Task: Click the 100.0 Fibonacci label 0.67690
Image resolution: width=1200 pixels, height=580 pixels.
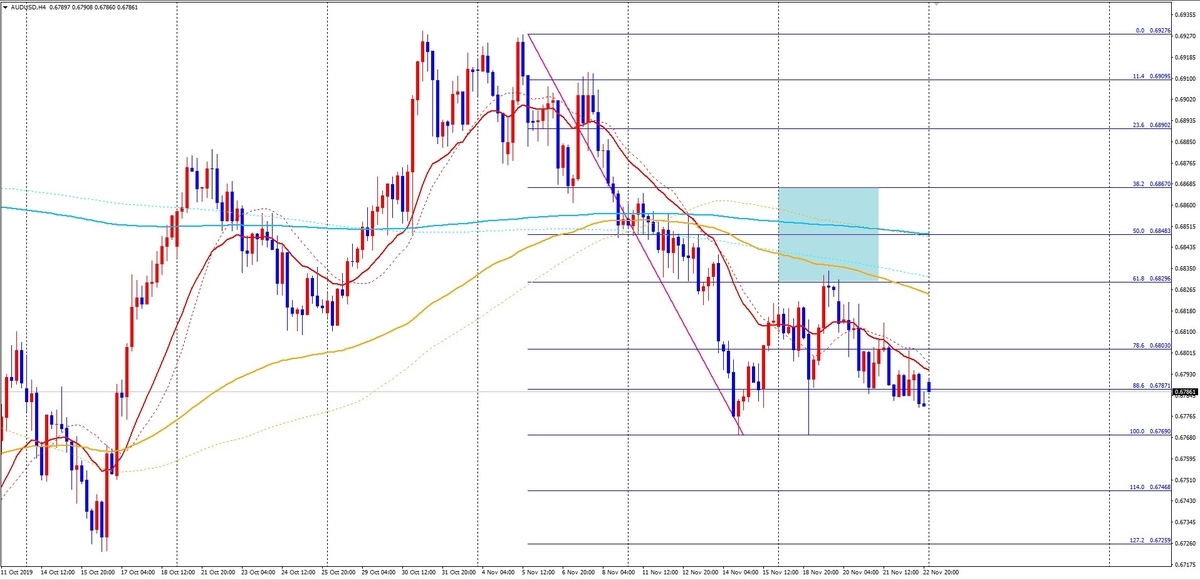Action: [x=1150, y=431]
